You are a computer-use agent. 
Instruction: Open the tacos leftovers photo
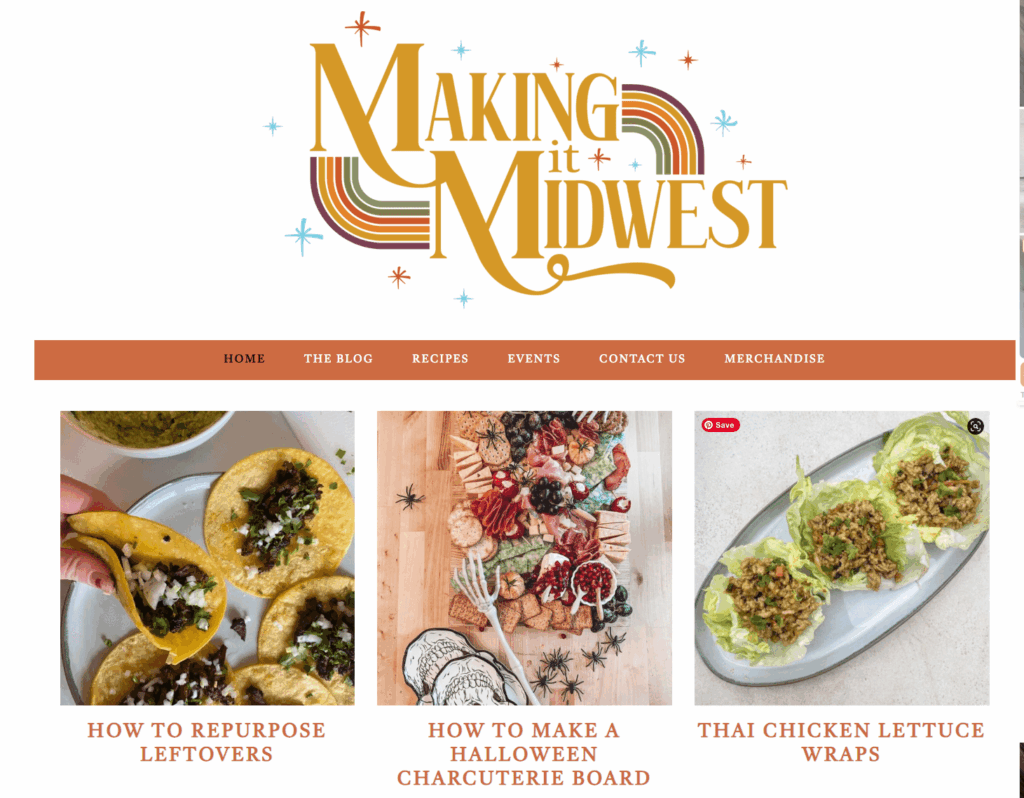(208, 558)
